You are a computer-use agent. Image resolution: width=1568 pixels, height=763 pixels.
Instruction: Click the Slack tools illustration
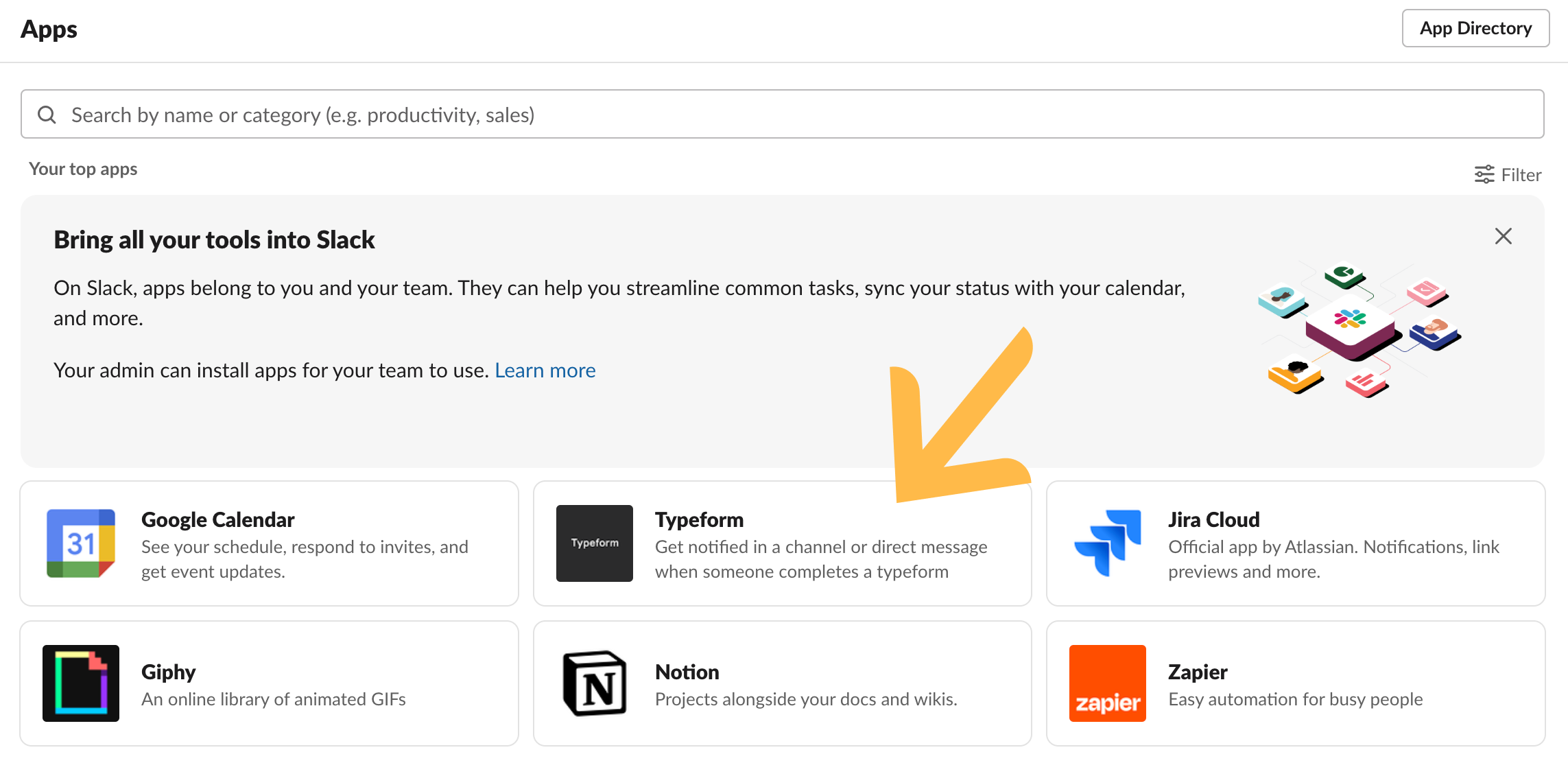point(1360,331)
